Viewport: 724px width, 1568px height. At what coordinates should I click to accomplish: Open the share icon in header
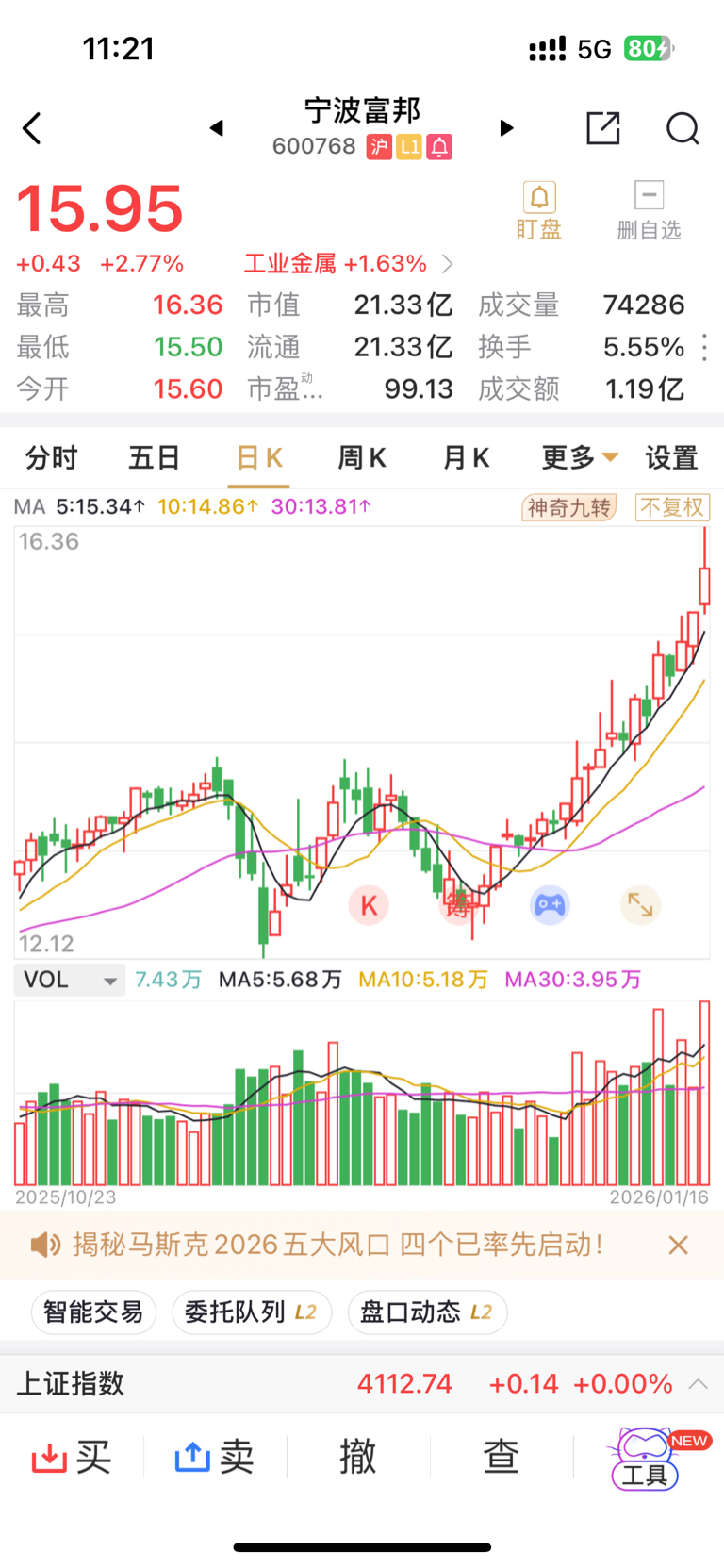602,128
